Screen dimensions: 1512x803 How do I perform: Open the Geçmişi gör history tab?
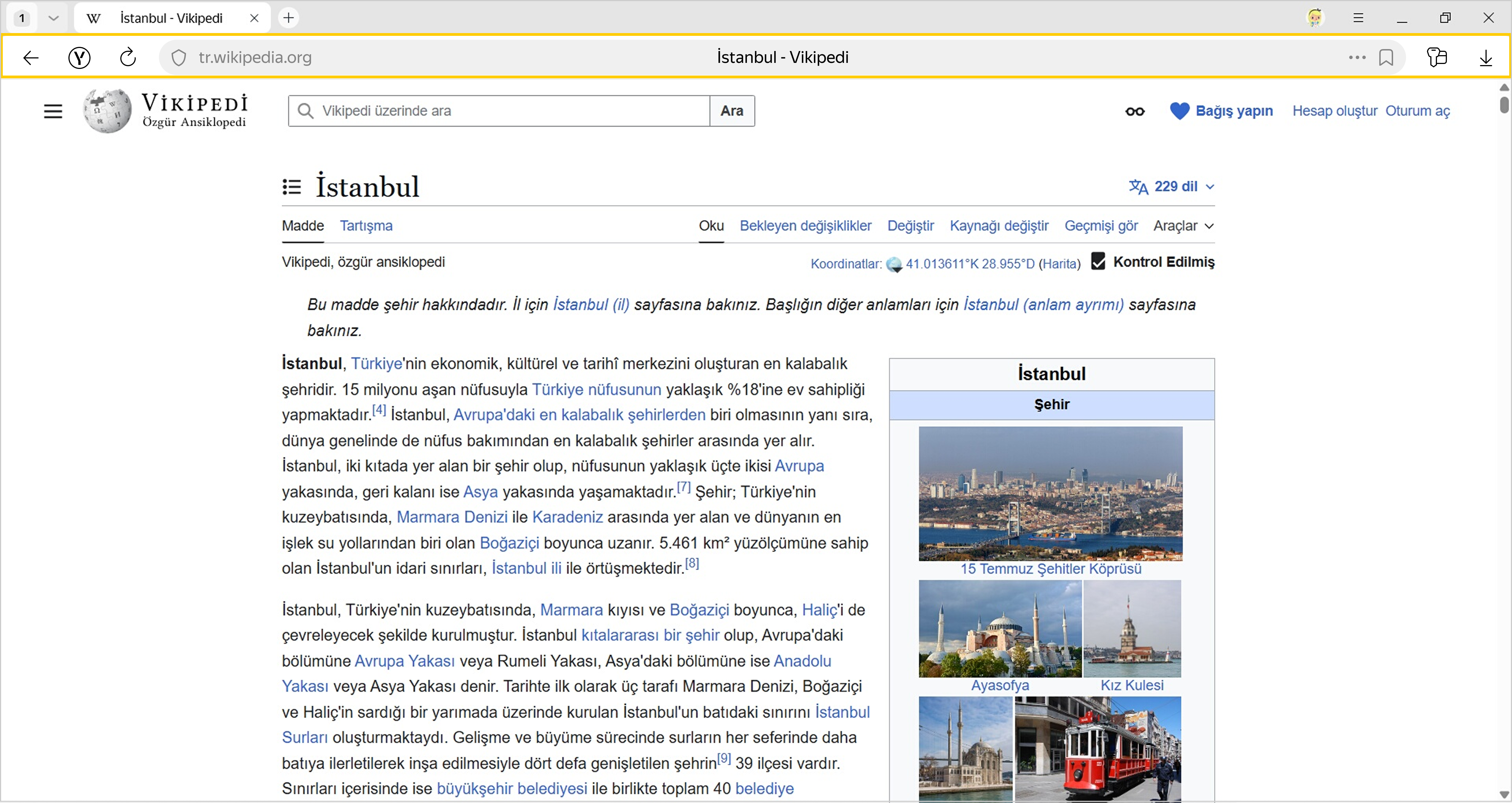click(x=1101, y=226)
